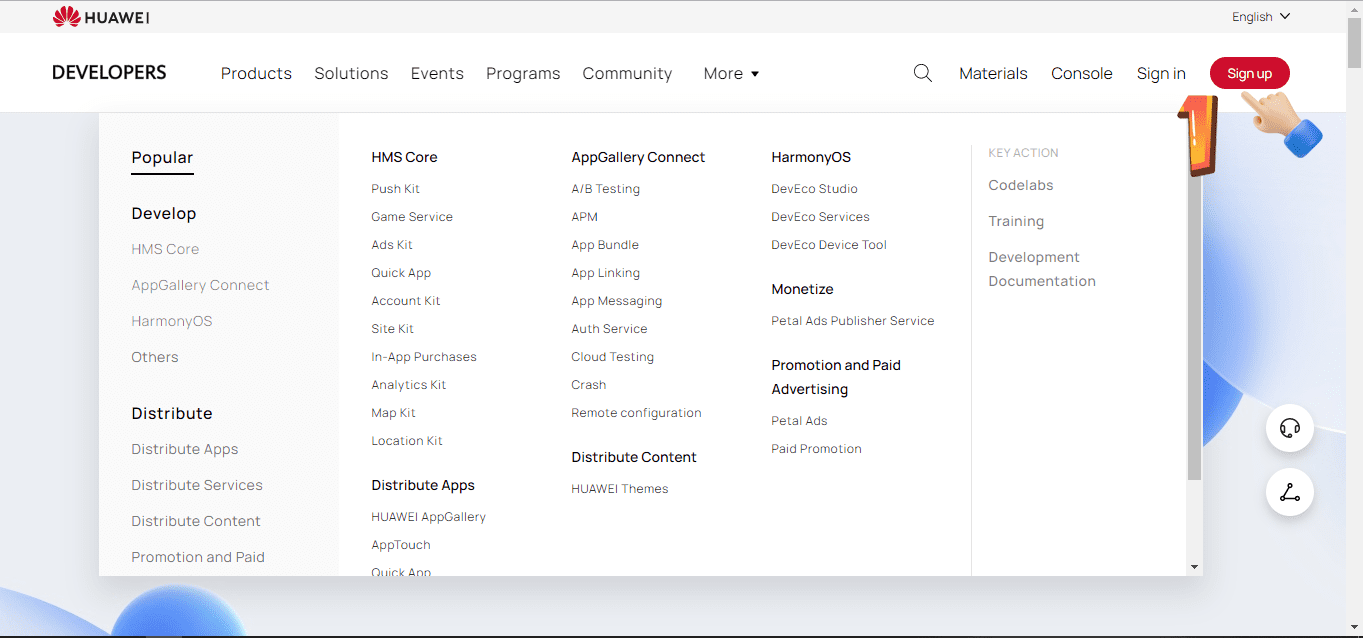Click the red Sign up button
This screenshot has height=638, width=1363.
1250,73
